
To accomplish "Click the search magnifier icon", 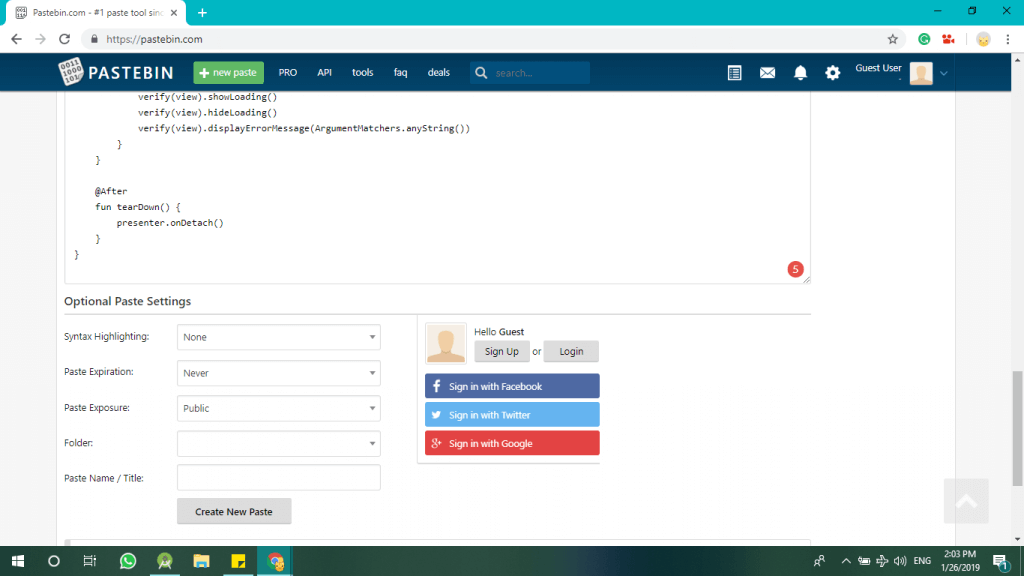I will (480, 72).
